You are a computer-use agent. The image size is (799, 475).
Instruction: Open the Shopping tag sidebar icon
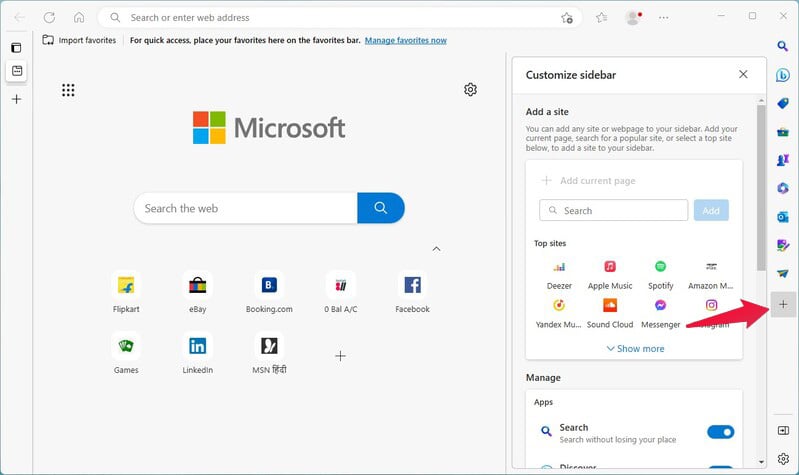tap(783, 103)
